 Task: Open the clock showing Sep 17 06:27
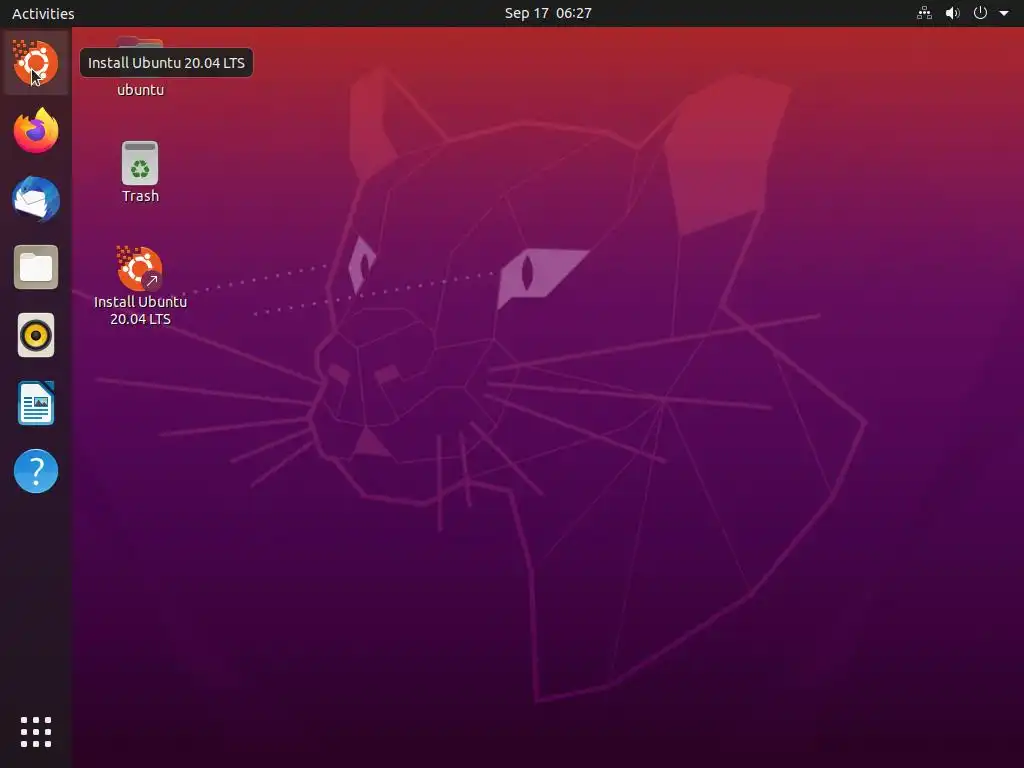pos(548,13)
